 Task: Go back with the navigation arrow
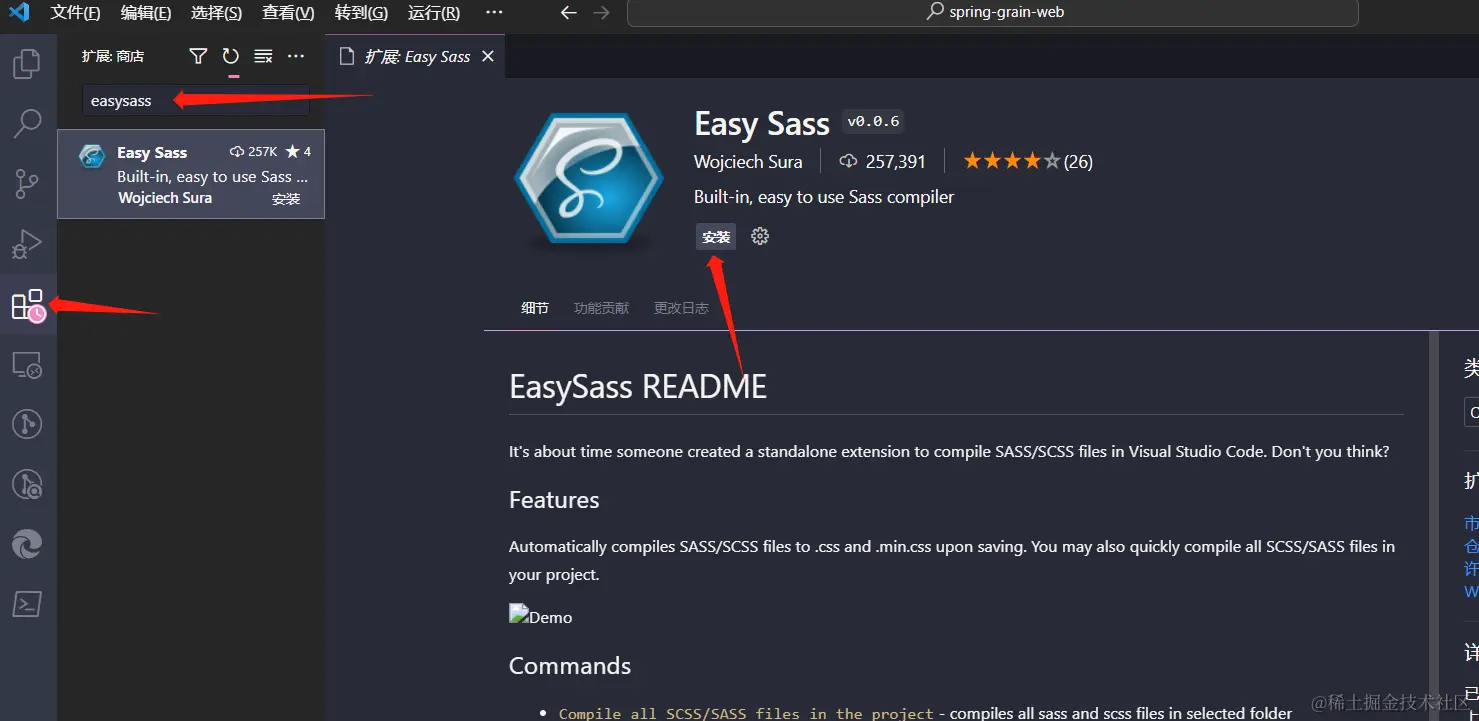(568, 13)
